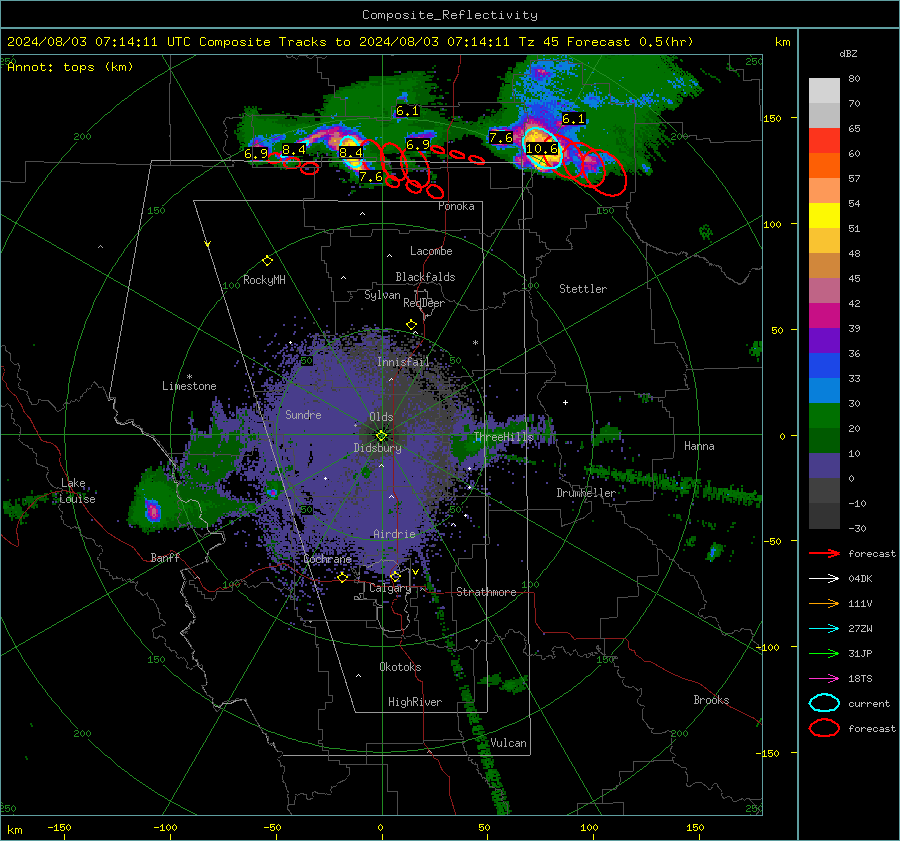This screenshot has height=841, width=900.
Task: Click the Limestone label
Action: 189,386
